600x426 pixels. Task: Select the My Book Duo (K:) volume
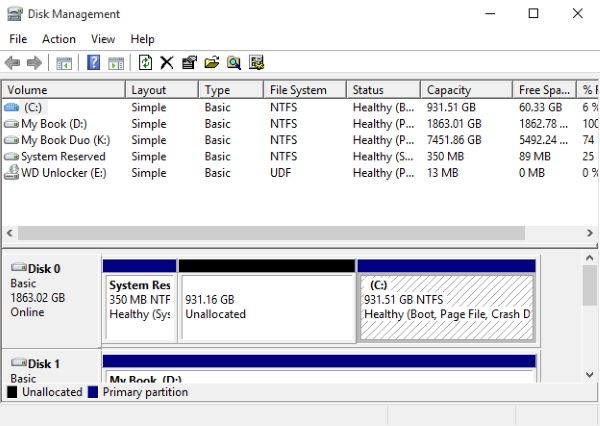65,140
